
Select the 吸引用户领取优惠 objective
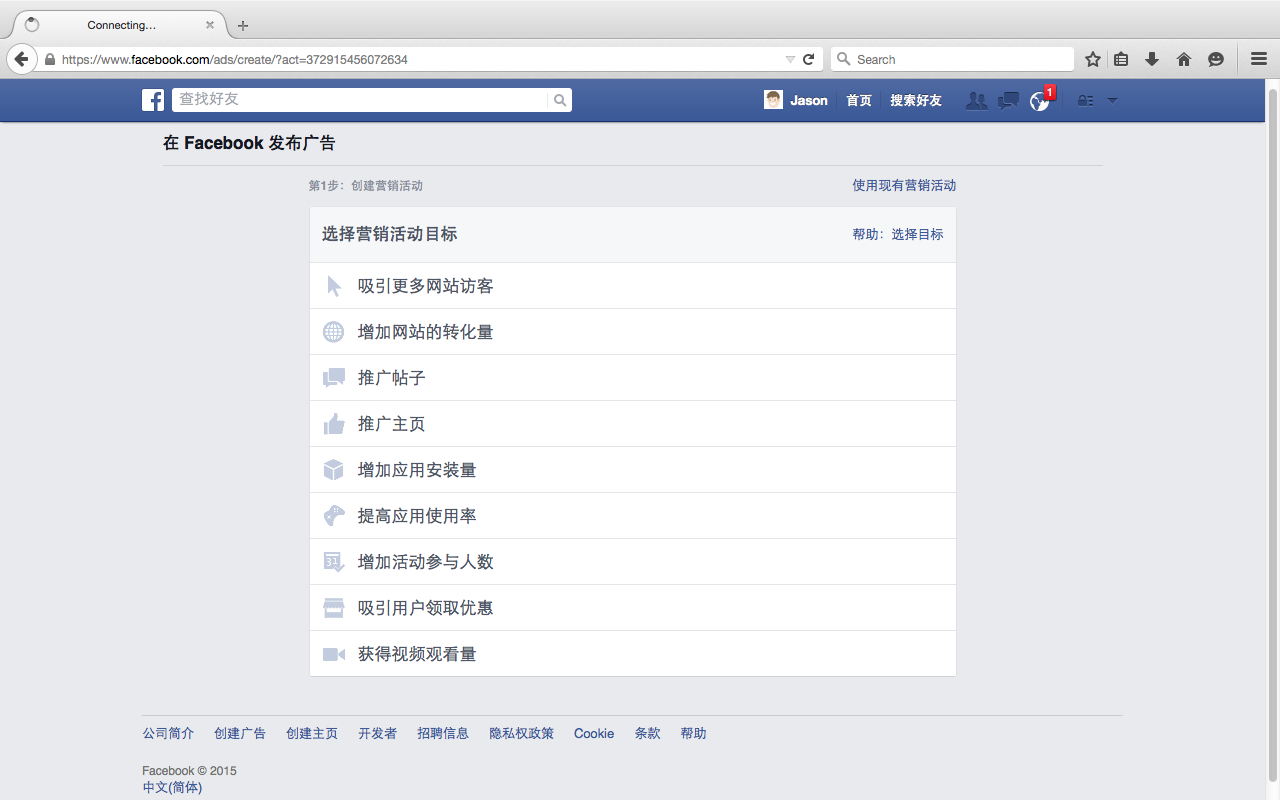[633, 608]
